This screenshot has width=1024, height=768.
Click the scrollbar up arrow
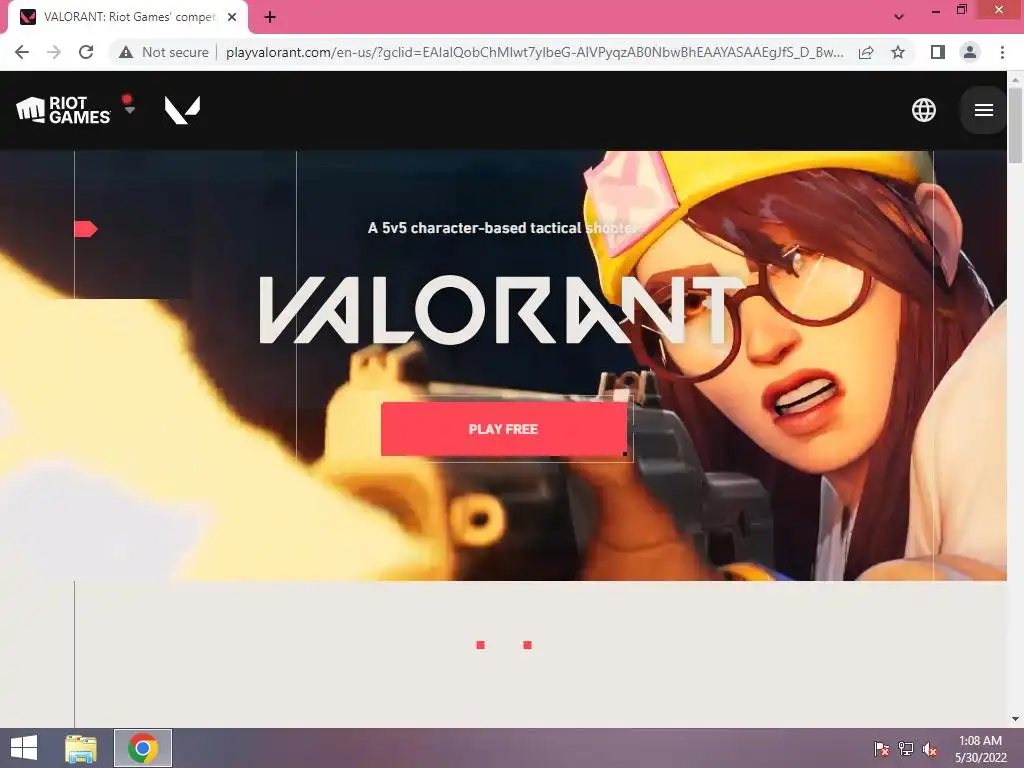click(x=1015, y=79)
